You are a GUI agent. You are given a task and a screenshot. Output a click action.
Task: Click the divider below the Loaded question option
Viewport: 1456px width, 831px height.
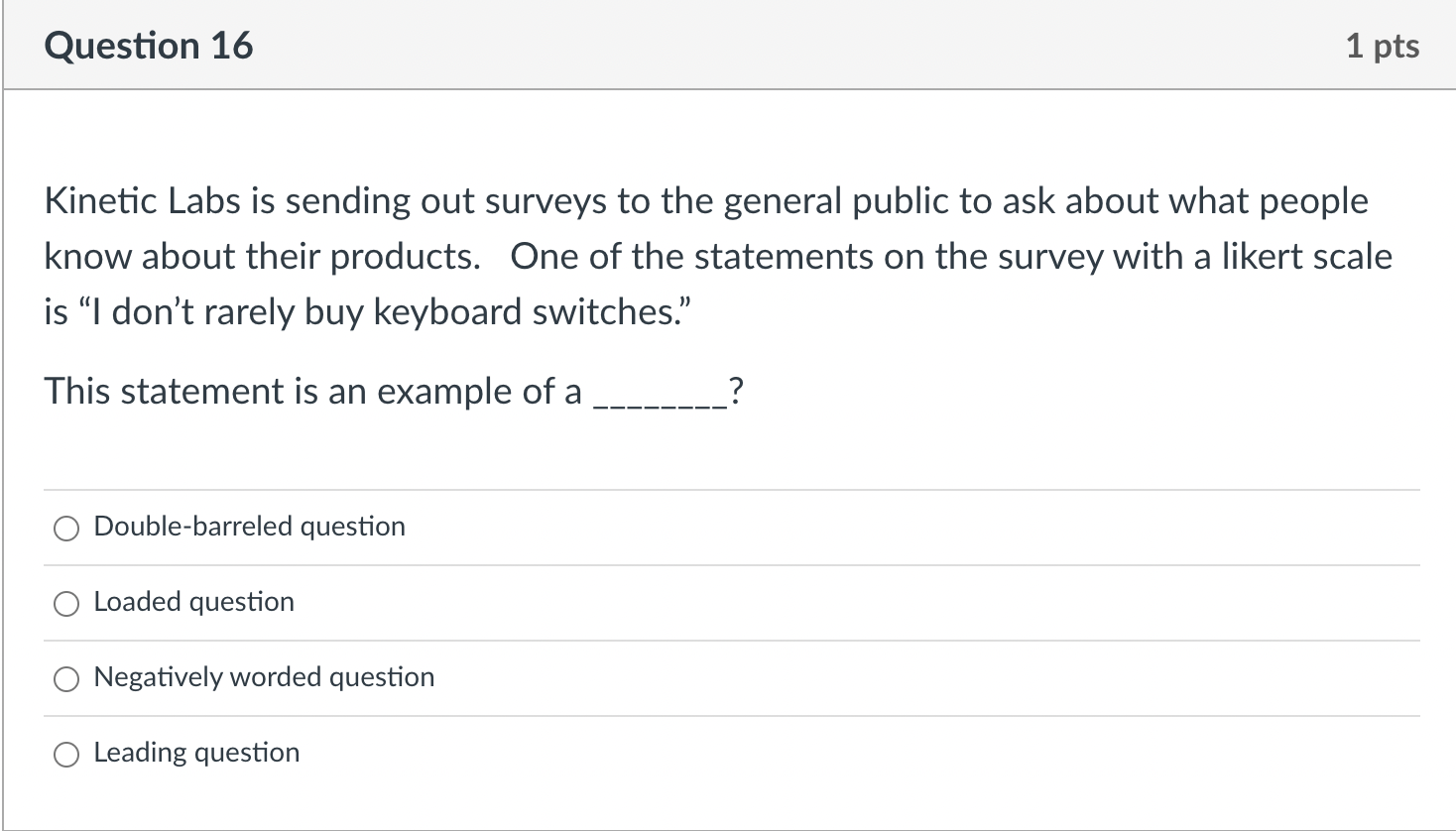coord(728,640)
